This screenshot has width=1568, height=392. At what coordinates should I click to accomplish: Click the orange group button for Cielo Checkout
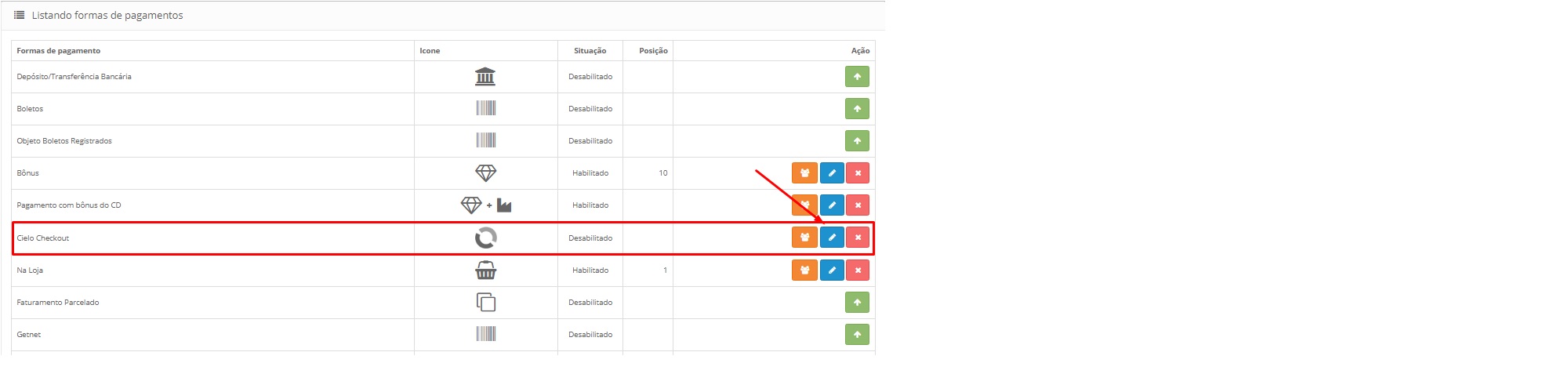[x=804, y=238]
